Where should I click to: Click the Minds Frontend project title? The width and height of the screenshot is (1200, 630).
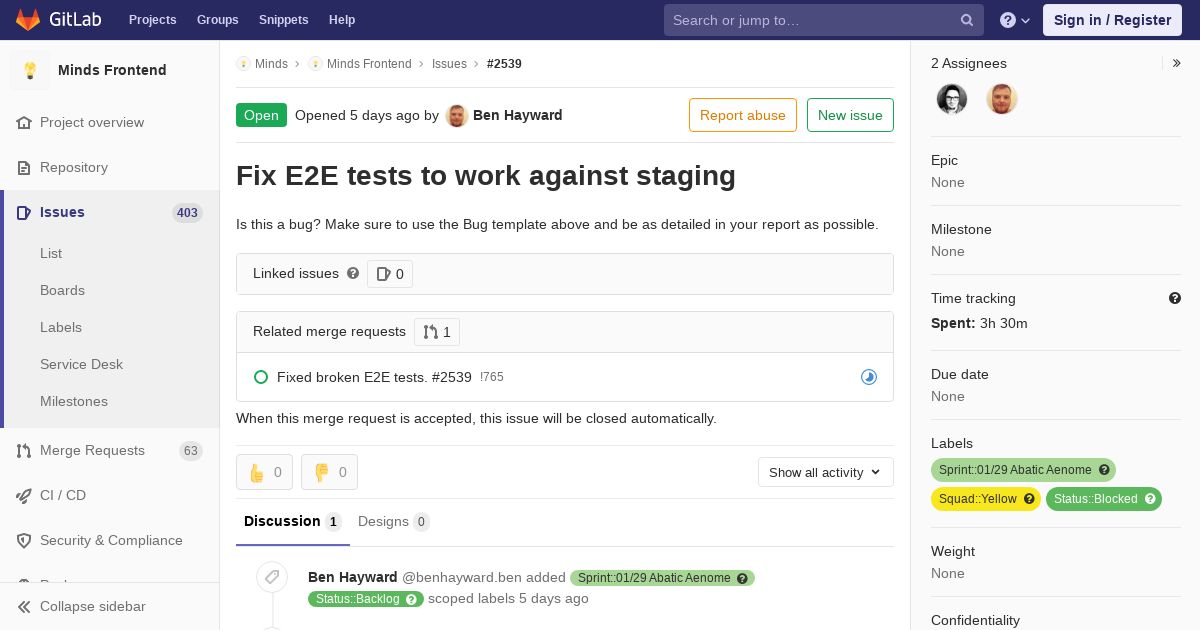coord(112,70)
